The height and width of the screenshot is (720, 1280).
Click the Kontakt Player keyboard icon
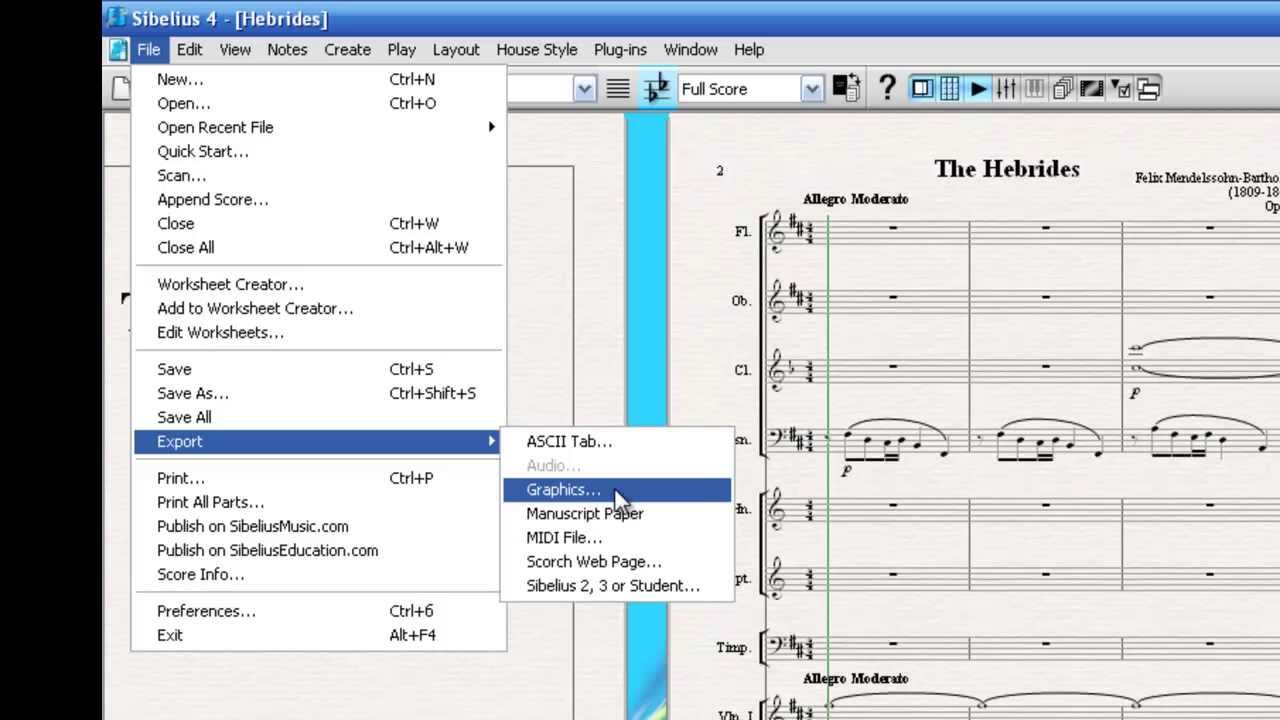tap(1034, 89)
